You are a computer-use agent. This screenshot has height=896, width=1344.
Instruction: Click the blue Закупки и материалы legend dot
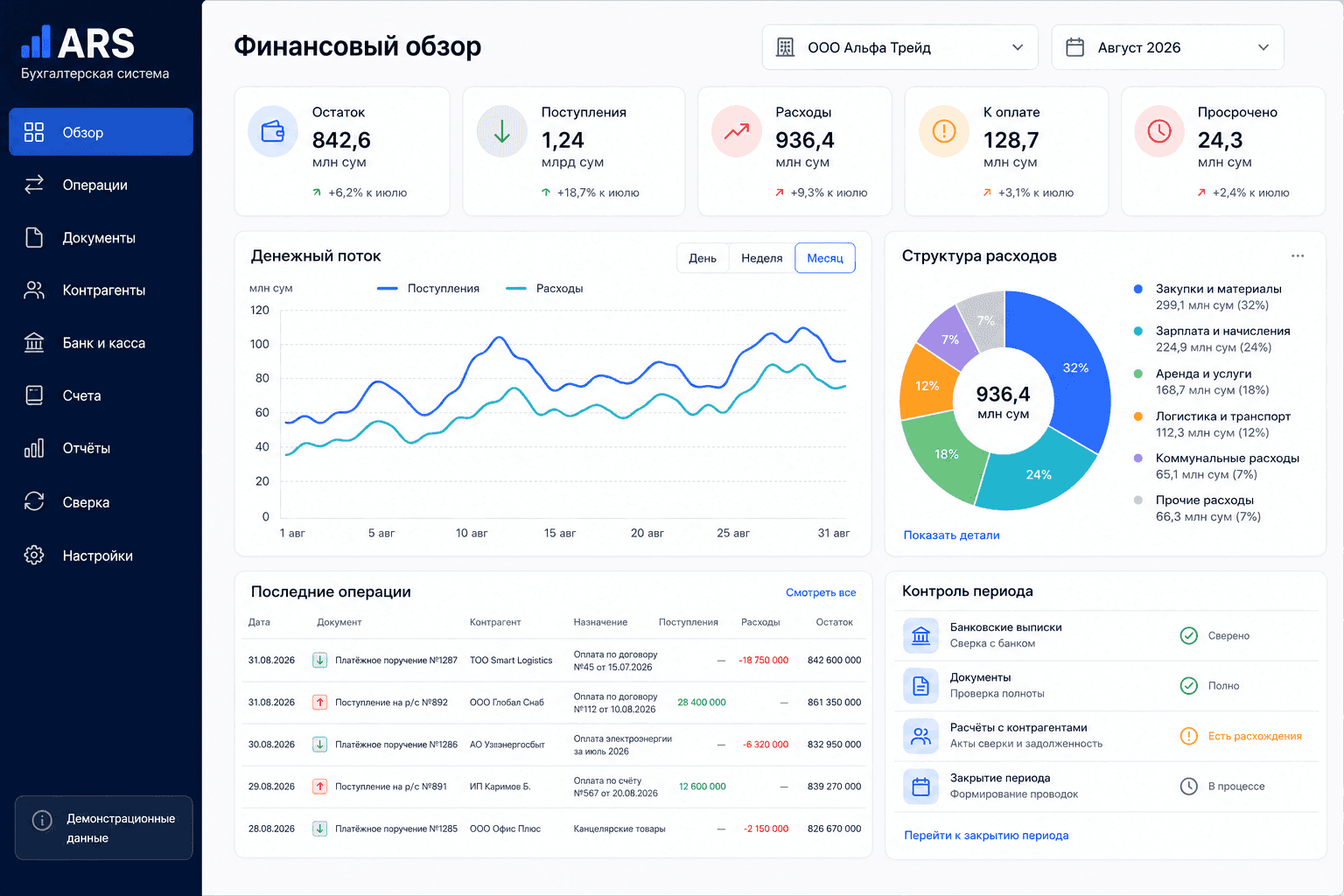tap(1137, 289)
